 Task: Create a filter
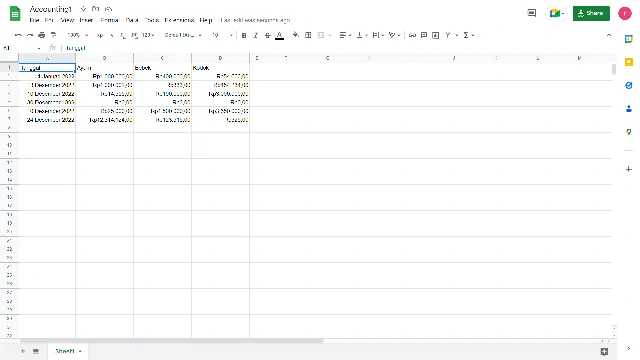pyautogui.click(x=448, y=35)
